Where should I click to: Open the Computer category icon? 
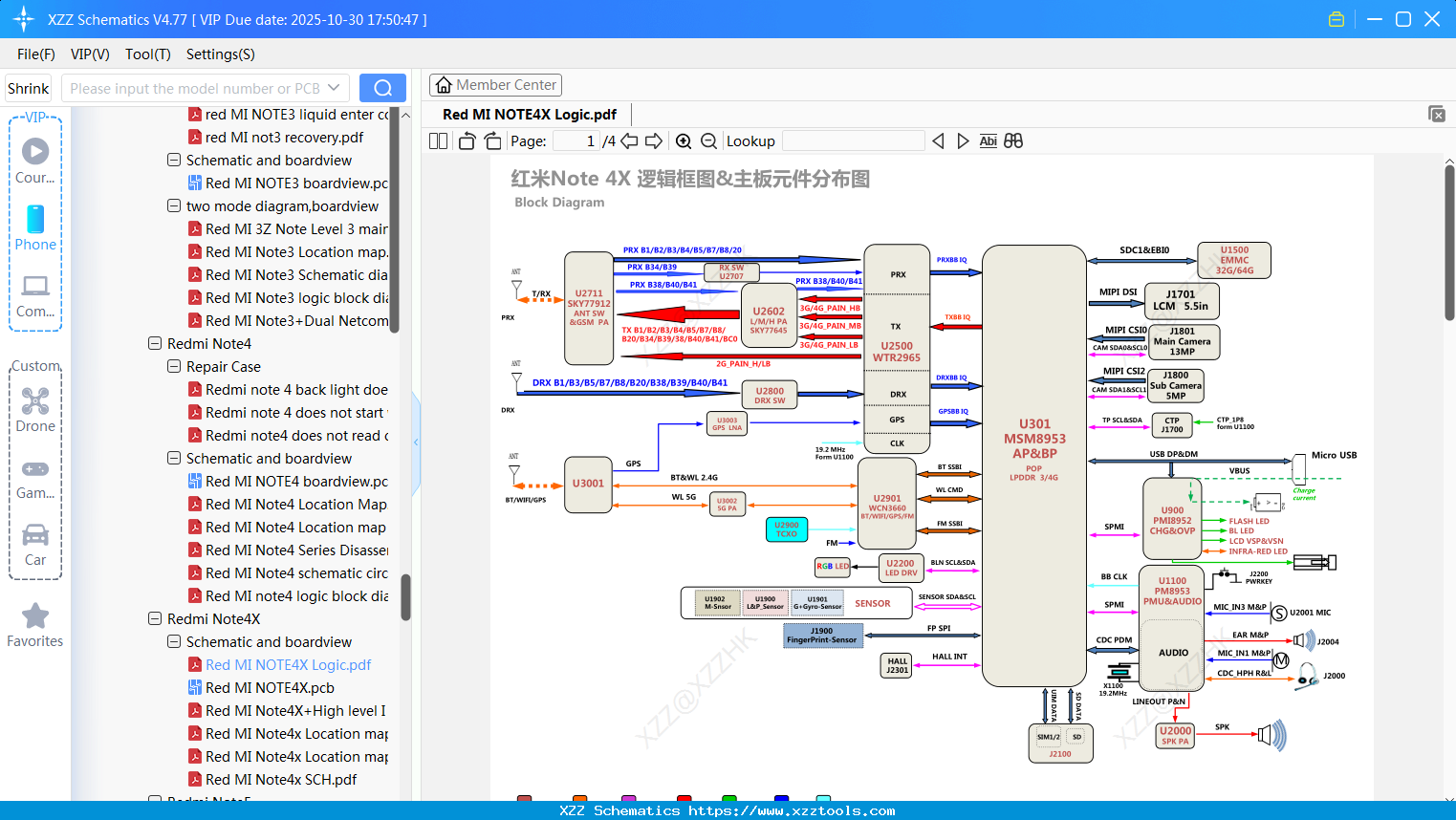point(35,295)
